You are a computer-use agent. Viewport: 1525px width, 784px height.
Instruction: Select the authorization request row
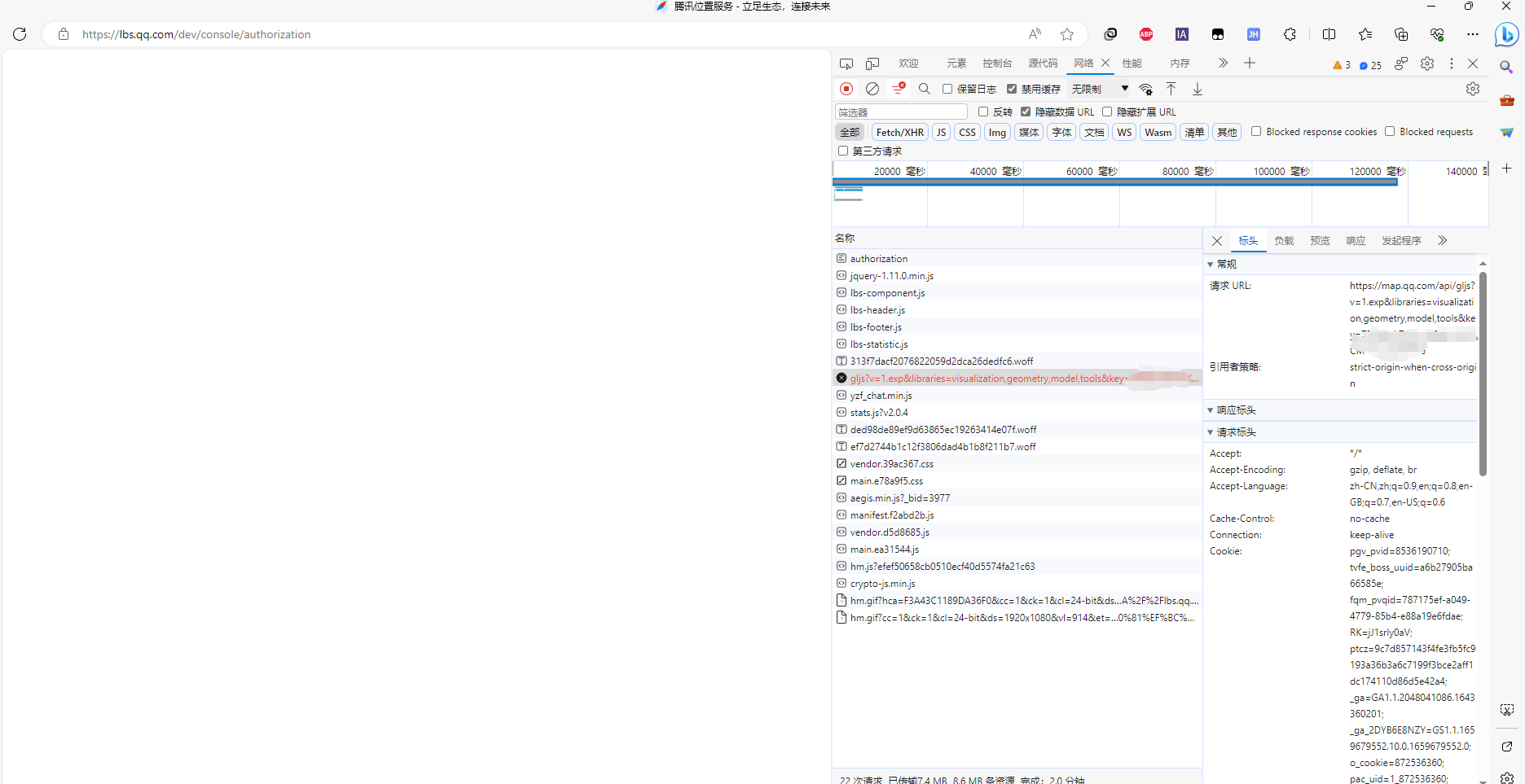coord(1017,259)
